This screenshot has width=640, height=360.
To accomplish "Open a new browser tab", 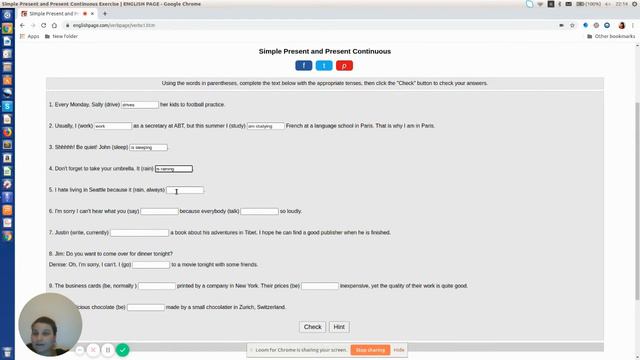I will pos(105,13).
